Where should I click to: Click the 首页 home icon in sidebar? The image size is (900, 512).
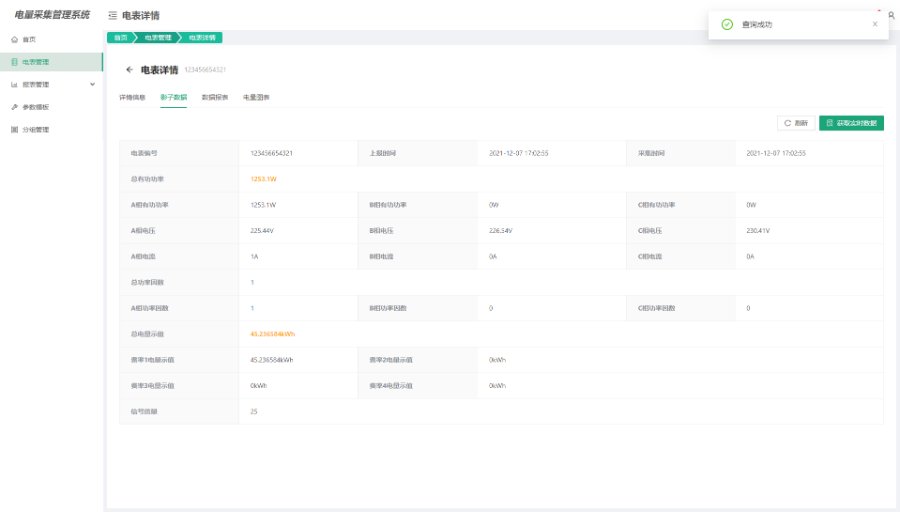[14, 39]
